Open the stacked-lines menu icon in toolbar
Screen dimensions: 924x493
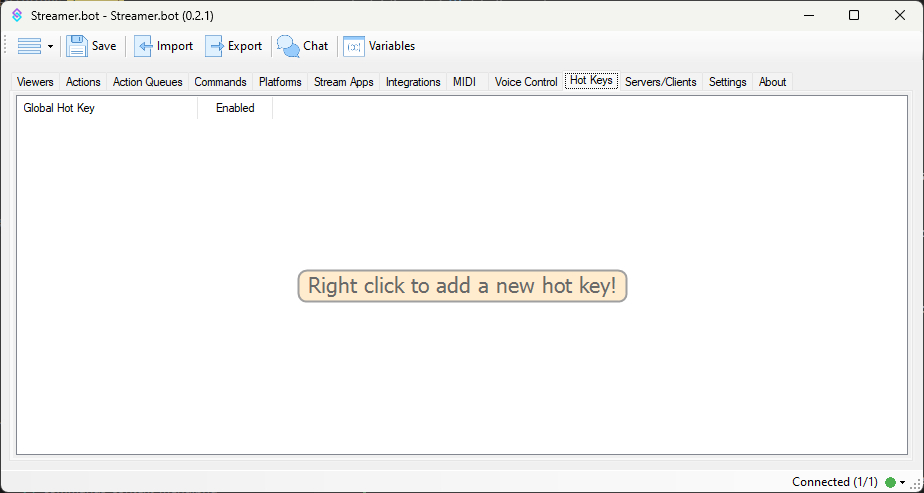[29, 46]
